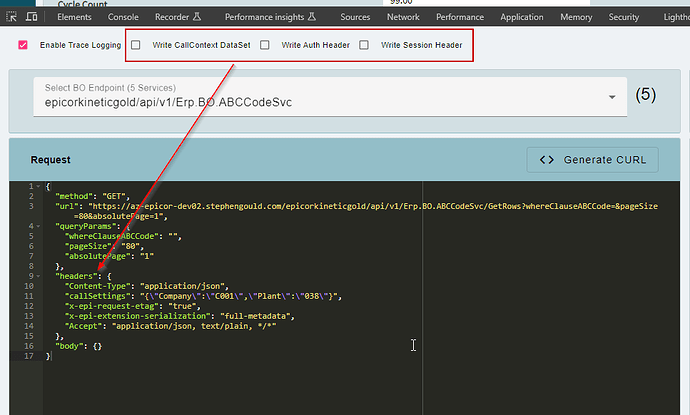Image resolution: width=690 pixels, height=415 pixels.
Task: Switch to the Sources tab
Action: (x=355, y=17)
